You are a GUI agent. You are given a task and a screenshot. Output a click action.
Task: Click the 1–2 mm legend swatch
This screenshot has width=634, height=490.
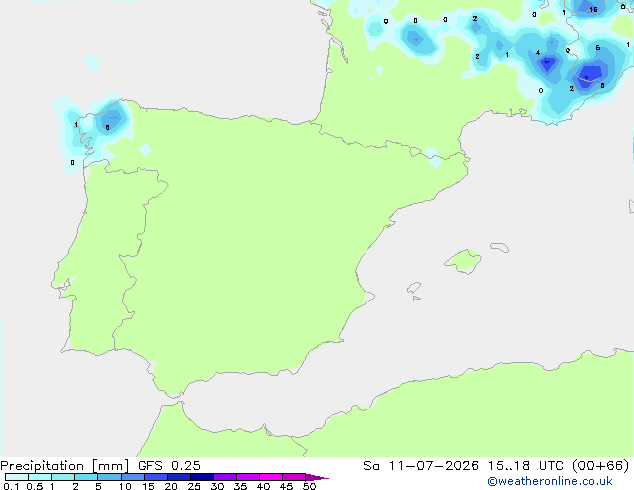tap(63, 477)
